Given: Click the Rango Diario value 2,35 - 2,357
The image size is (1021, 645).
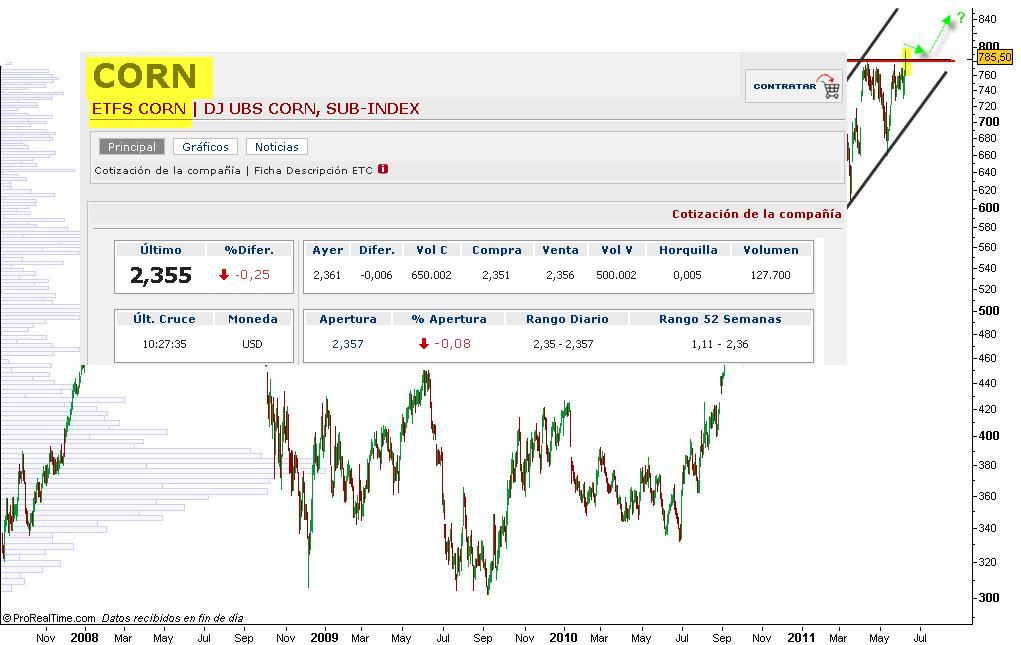Looking at the screenshot, I should tap(563, 344).
